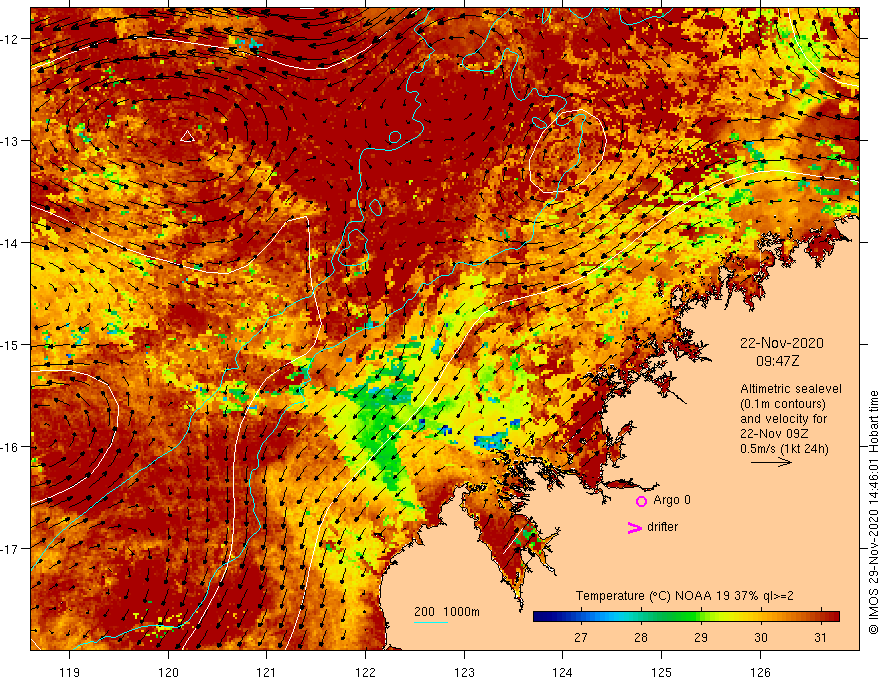
Task: Click the longitude label 123
Action: click(464, 672)
